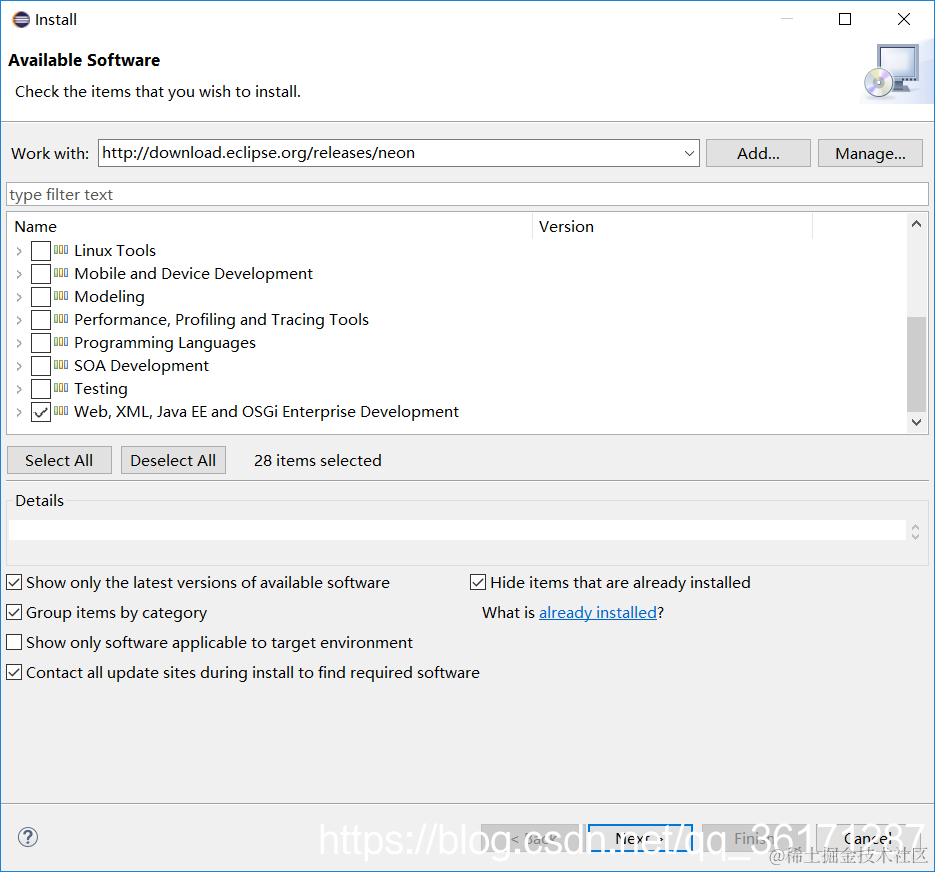
Task: Enable Show only software applicable to target environment
Action: click(x=14, y=642)
